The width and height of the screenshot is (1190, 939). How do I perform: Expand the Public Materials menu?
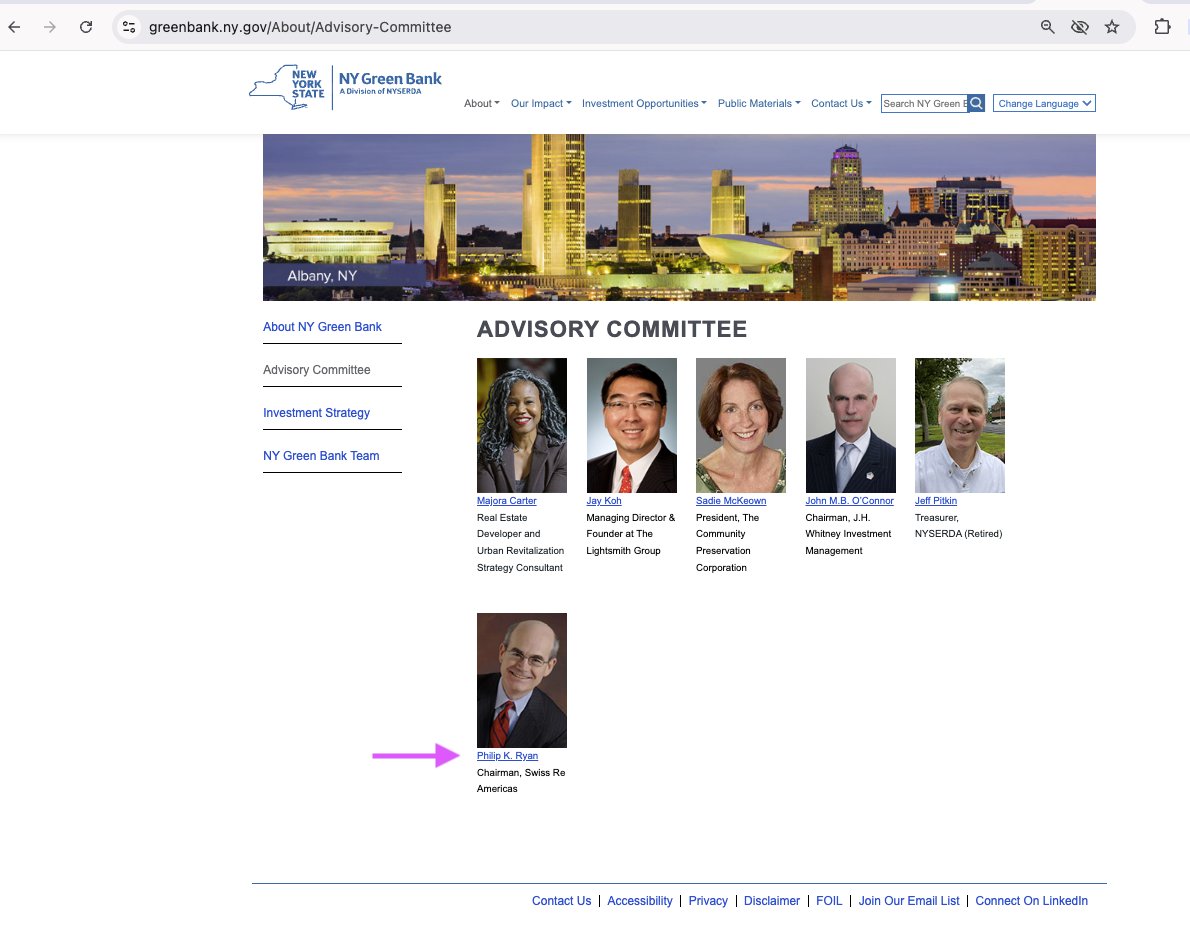(759, 103)
